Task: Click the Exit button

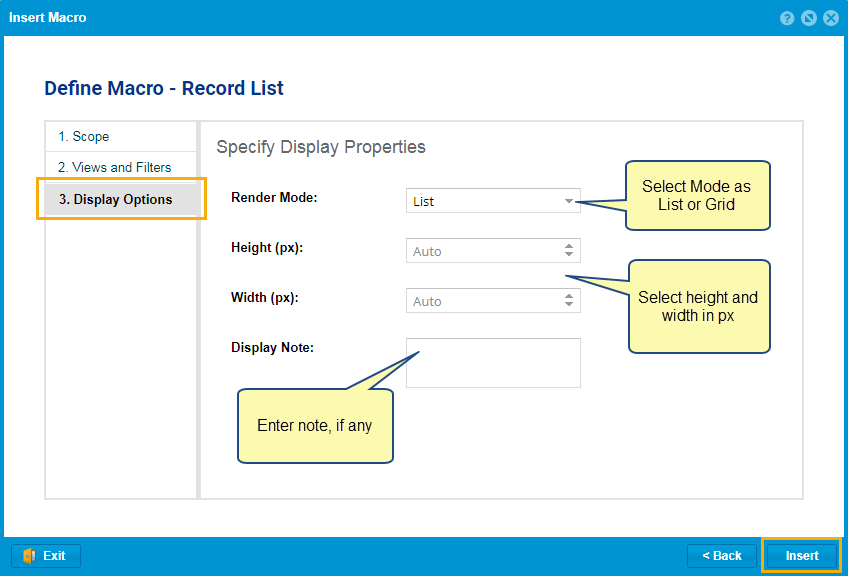Action: coord(46,555)
